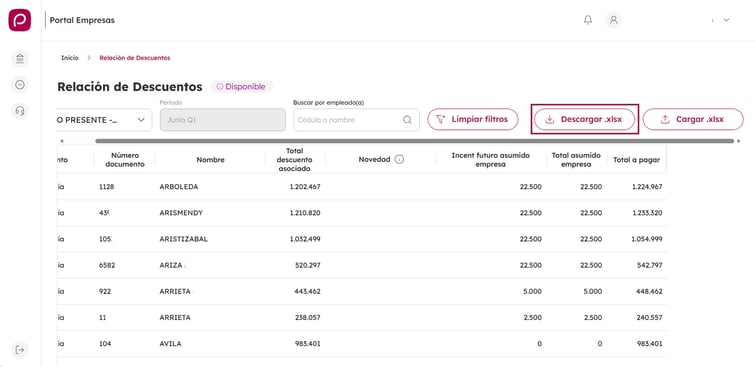Click Cargar .xlsx button
The image size is (755, 367).
point(693,119)
